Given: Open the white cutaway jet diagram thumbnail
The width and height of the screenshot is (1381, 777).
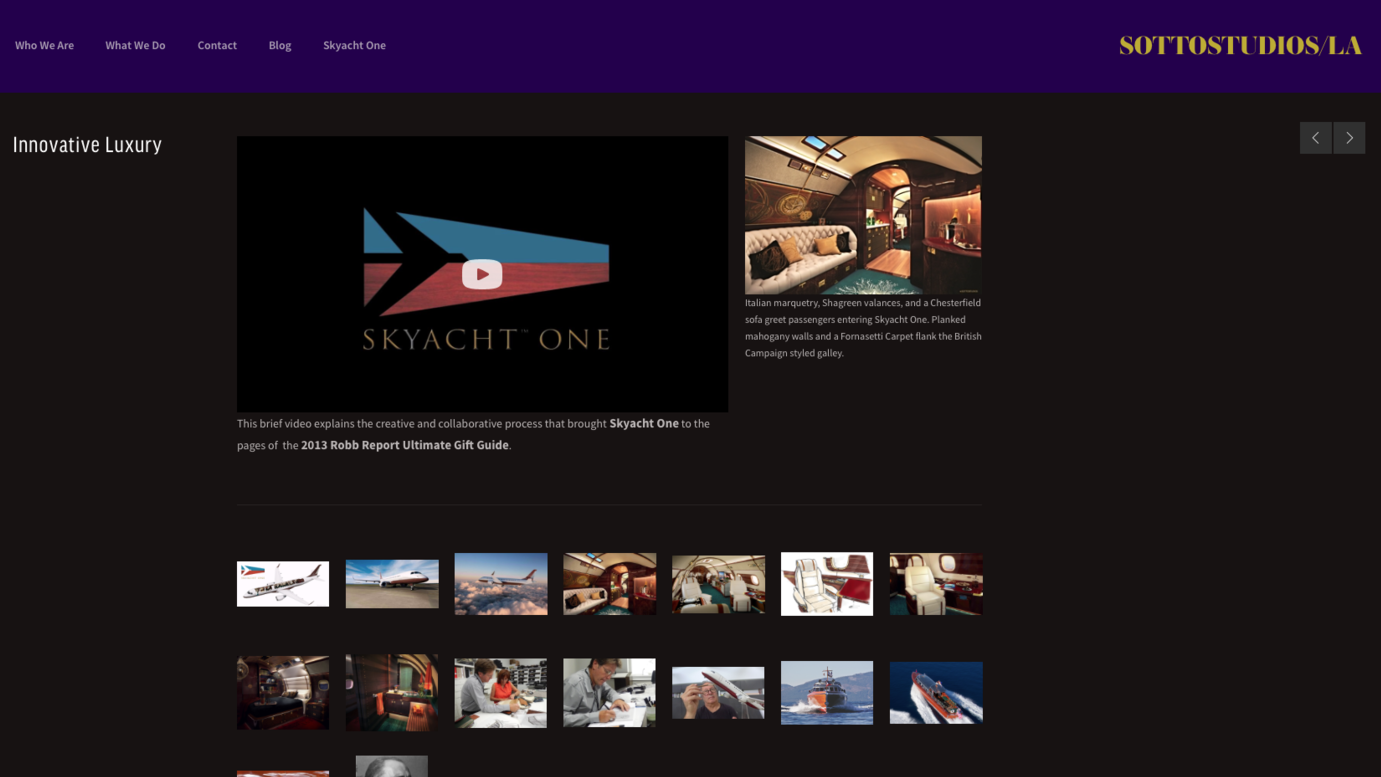Looking at the screenshot, I should point(283,584).
